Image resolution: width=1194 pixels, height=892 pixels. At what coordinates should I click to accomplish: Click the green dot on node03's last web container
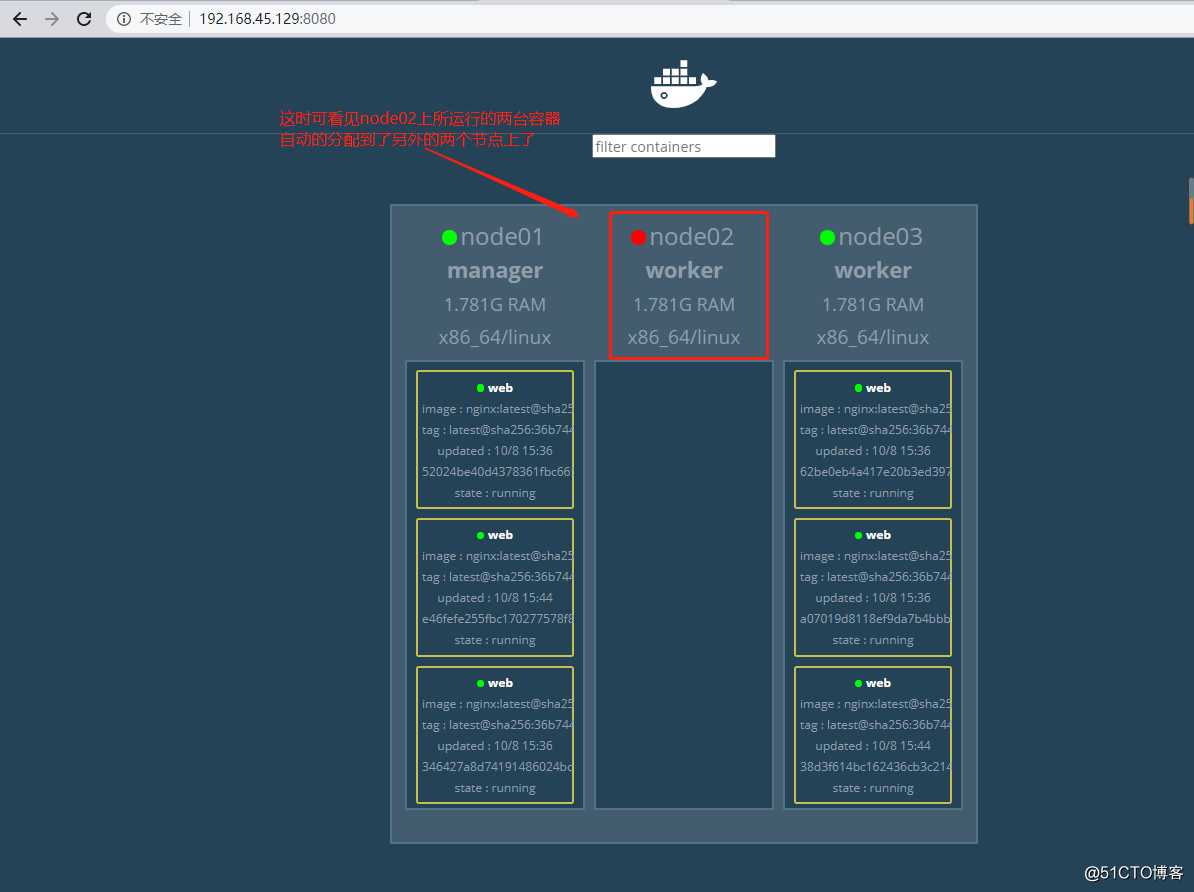click(x=857, y=682)
